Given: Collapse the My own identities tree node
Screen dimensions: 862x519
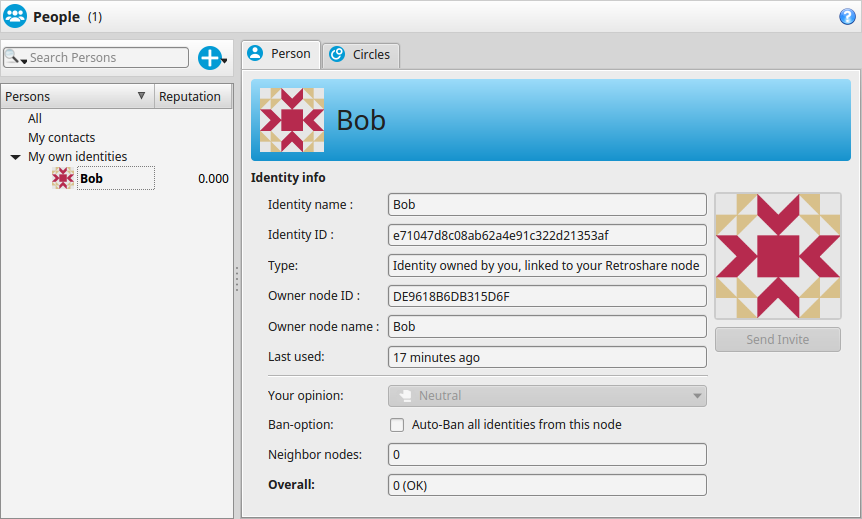Looking at the screenshot, I should click(x=16, y=157).
